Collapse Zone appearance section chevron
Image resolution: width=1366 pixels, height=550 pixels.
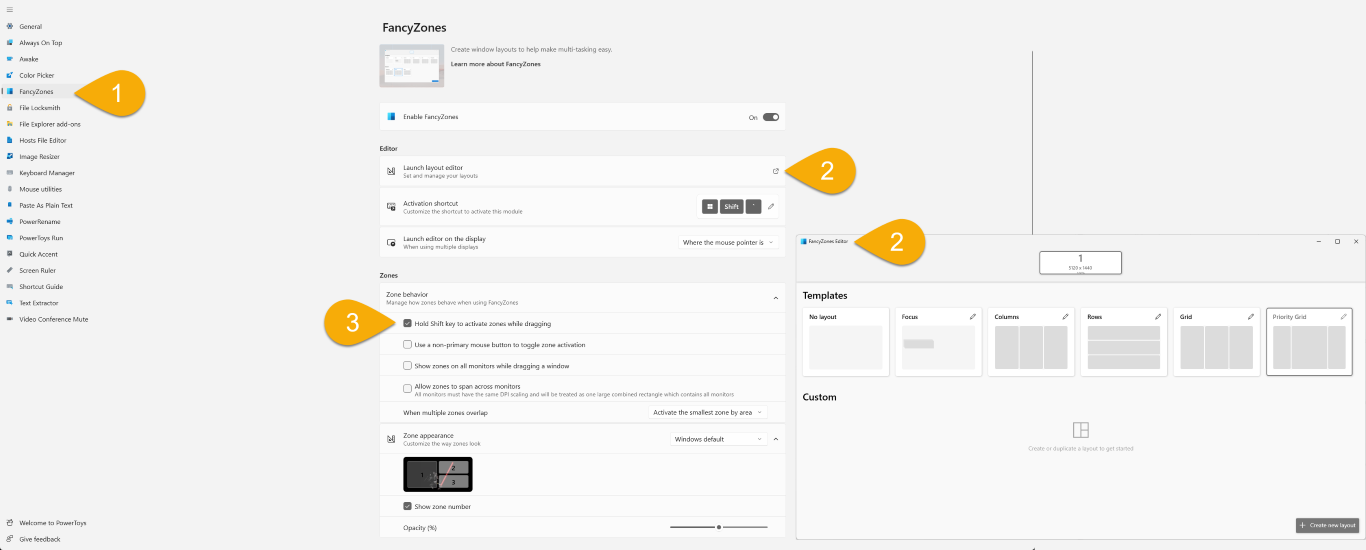click(x=776, y=439)
